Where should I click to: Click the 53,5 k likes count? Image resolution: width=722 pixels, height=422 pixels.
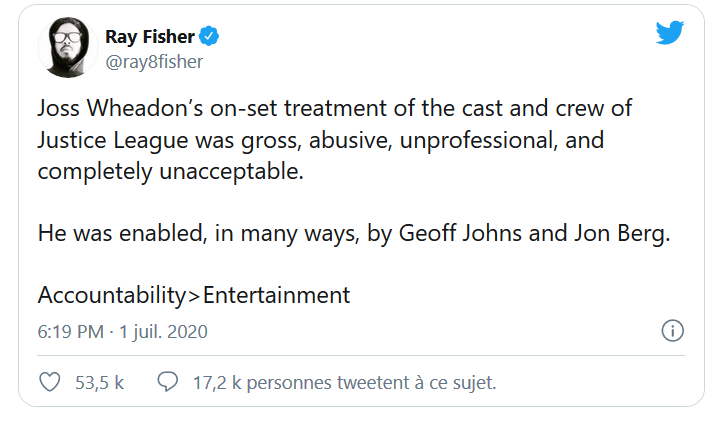[99, 382]
